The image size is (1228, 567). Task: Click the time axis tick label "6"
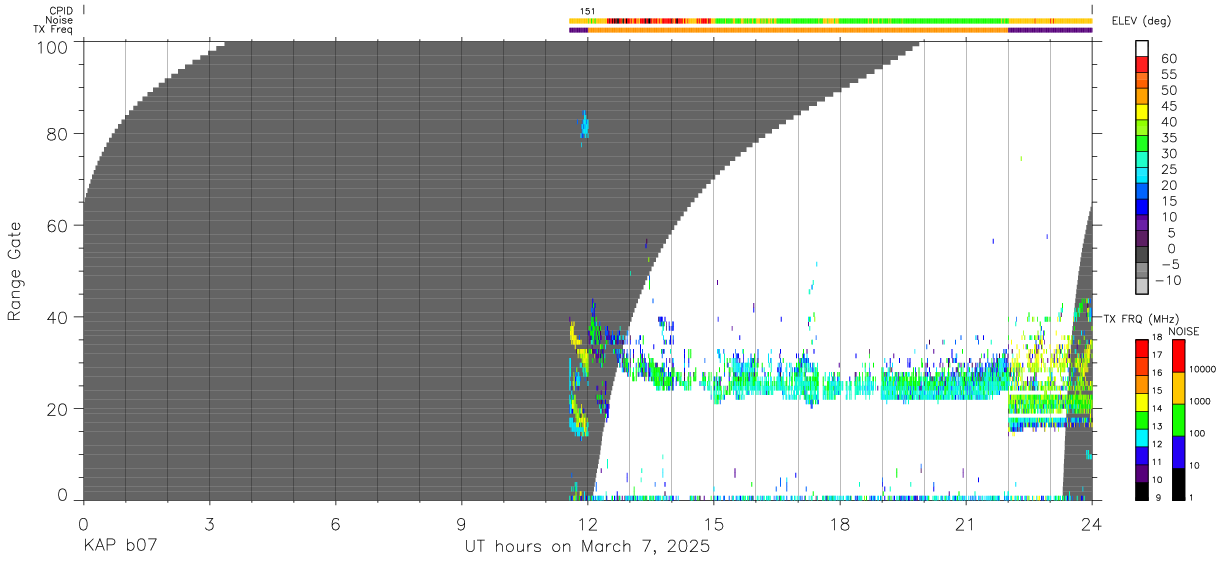335,524
